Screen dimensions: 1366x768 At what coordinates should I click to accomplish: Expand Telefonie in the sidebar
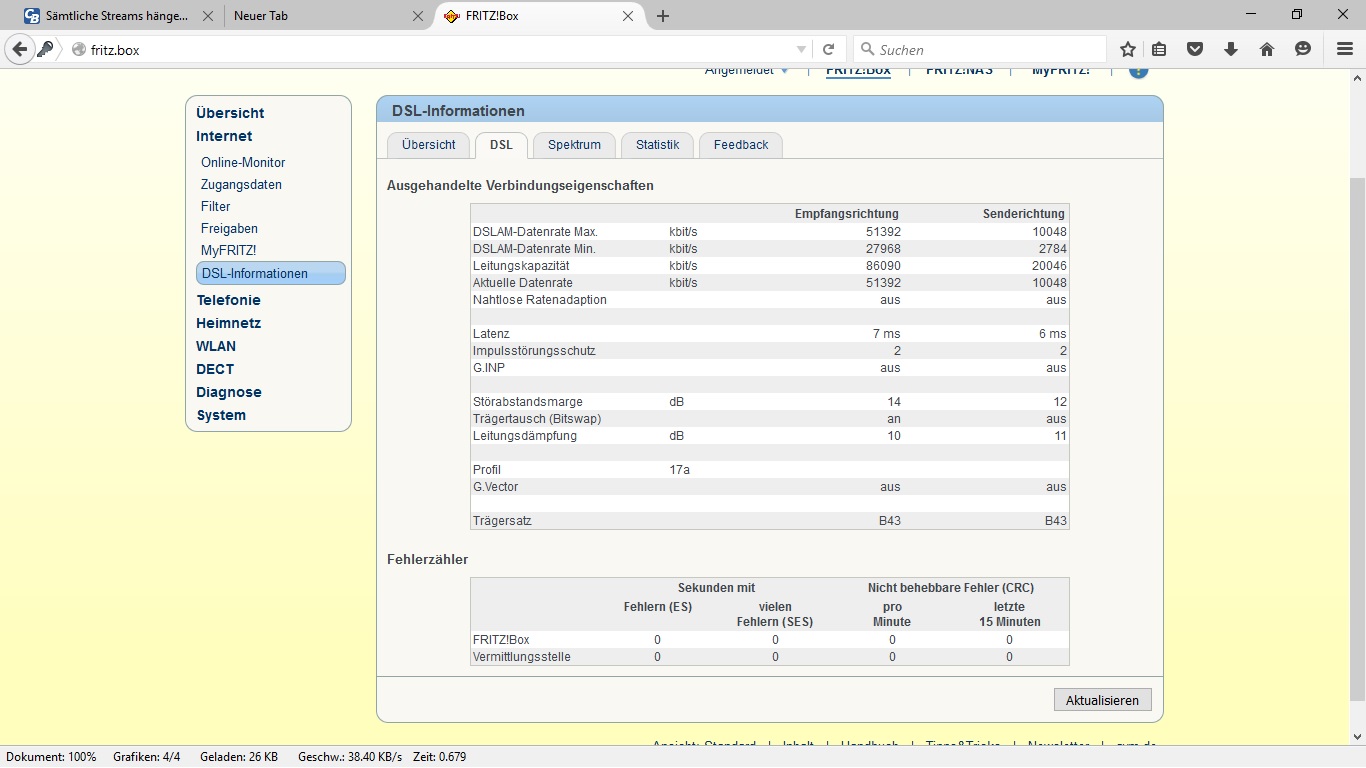228,300
